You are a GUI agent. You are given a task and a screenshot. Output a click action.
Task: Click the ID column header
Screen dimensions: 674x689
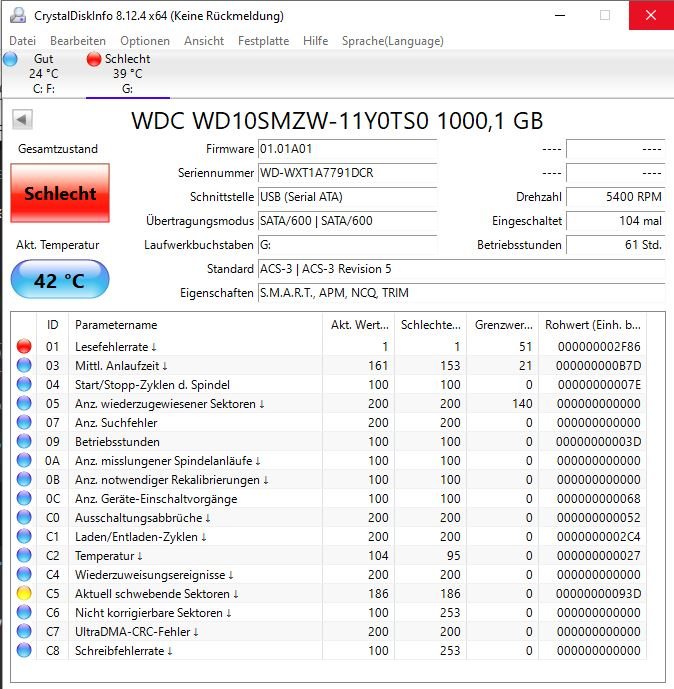pos(52,325)
